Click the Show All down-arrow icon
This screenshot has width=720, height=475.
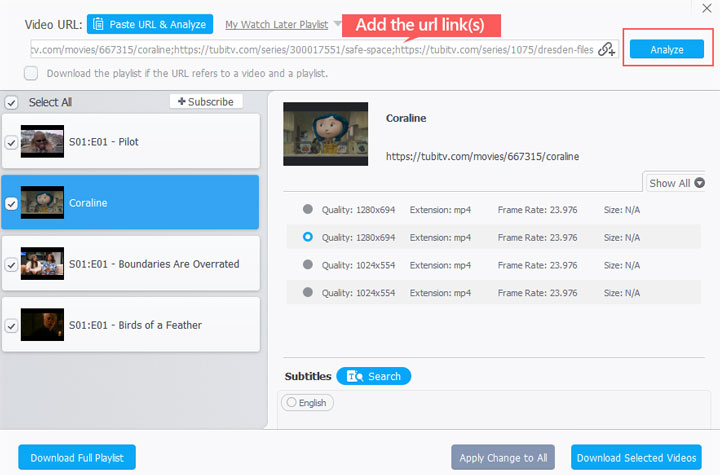point(699,183)
